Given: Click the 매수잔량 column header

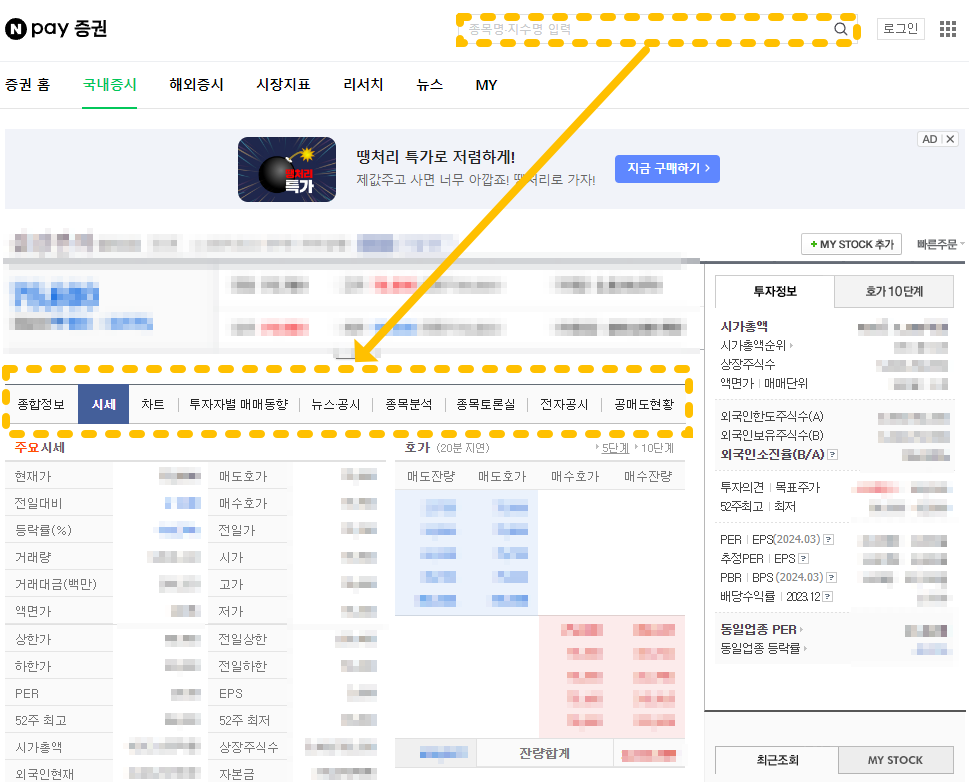Looking at the screenshot, I should (648, 477).
